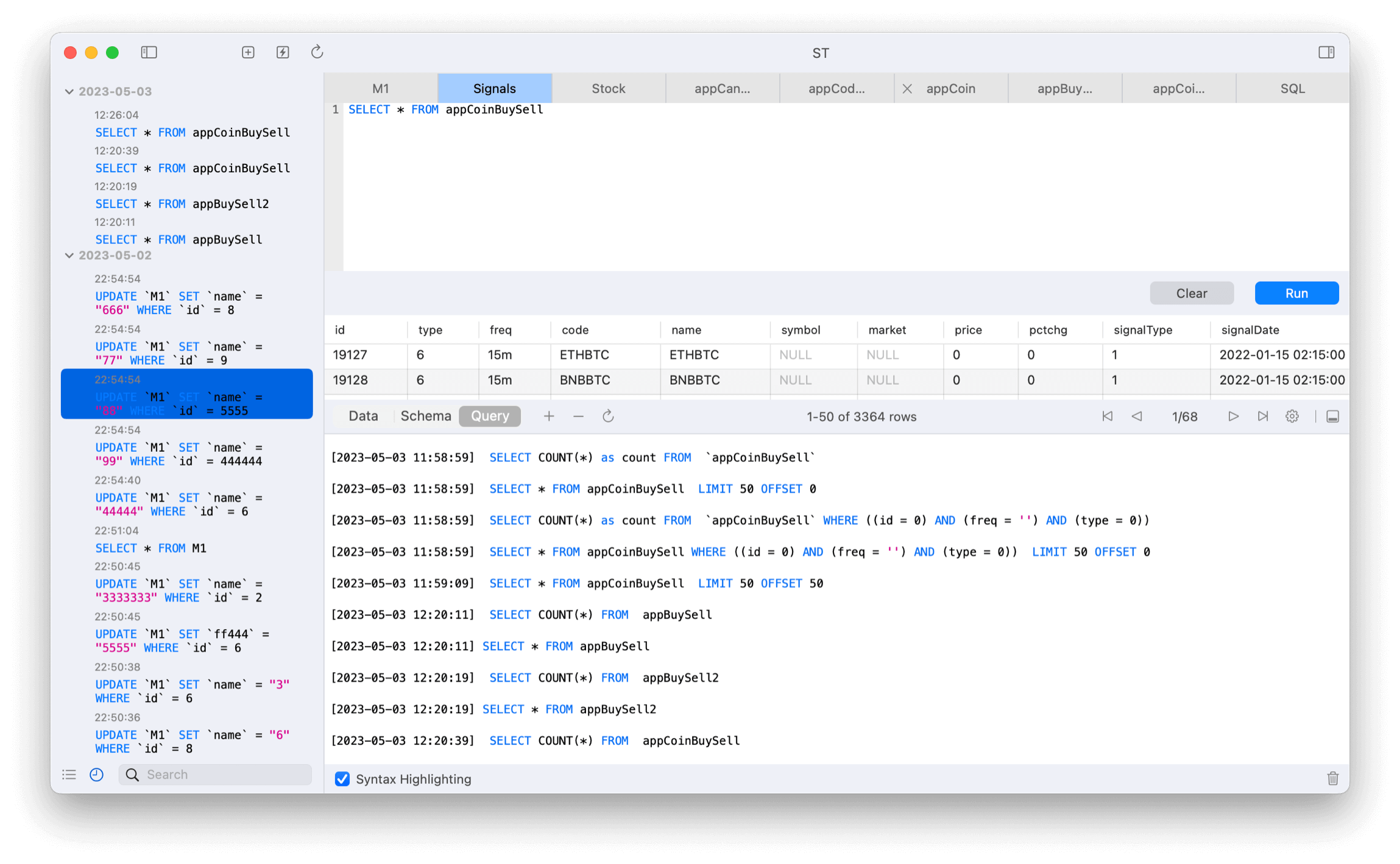Switch to the Data view
This screenshot has width=1400, height=864.
pyautogui.click(x=364, y=416)
